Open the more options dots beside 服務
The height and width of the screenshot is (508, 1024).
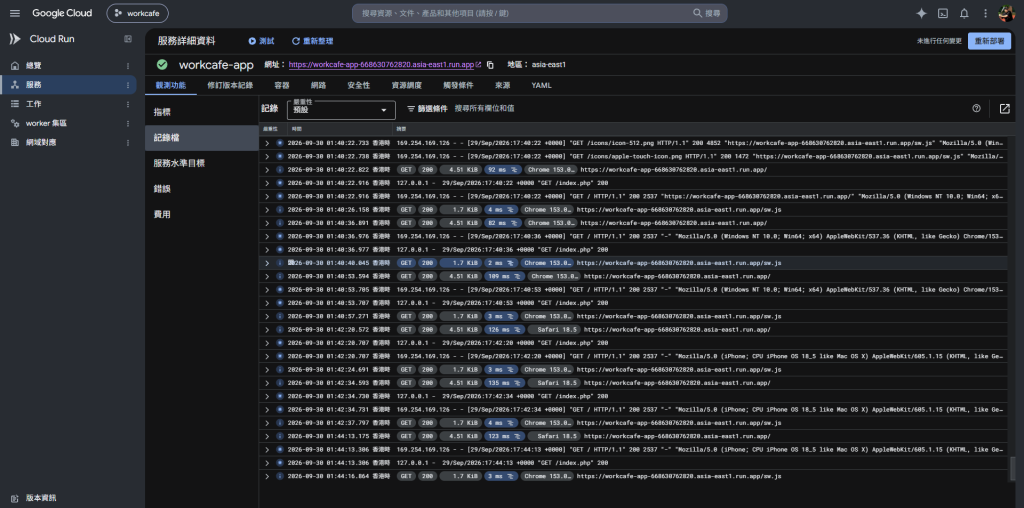[127, 85]
